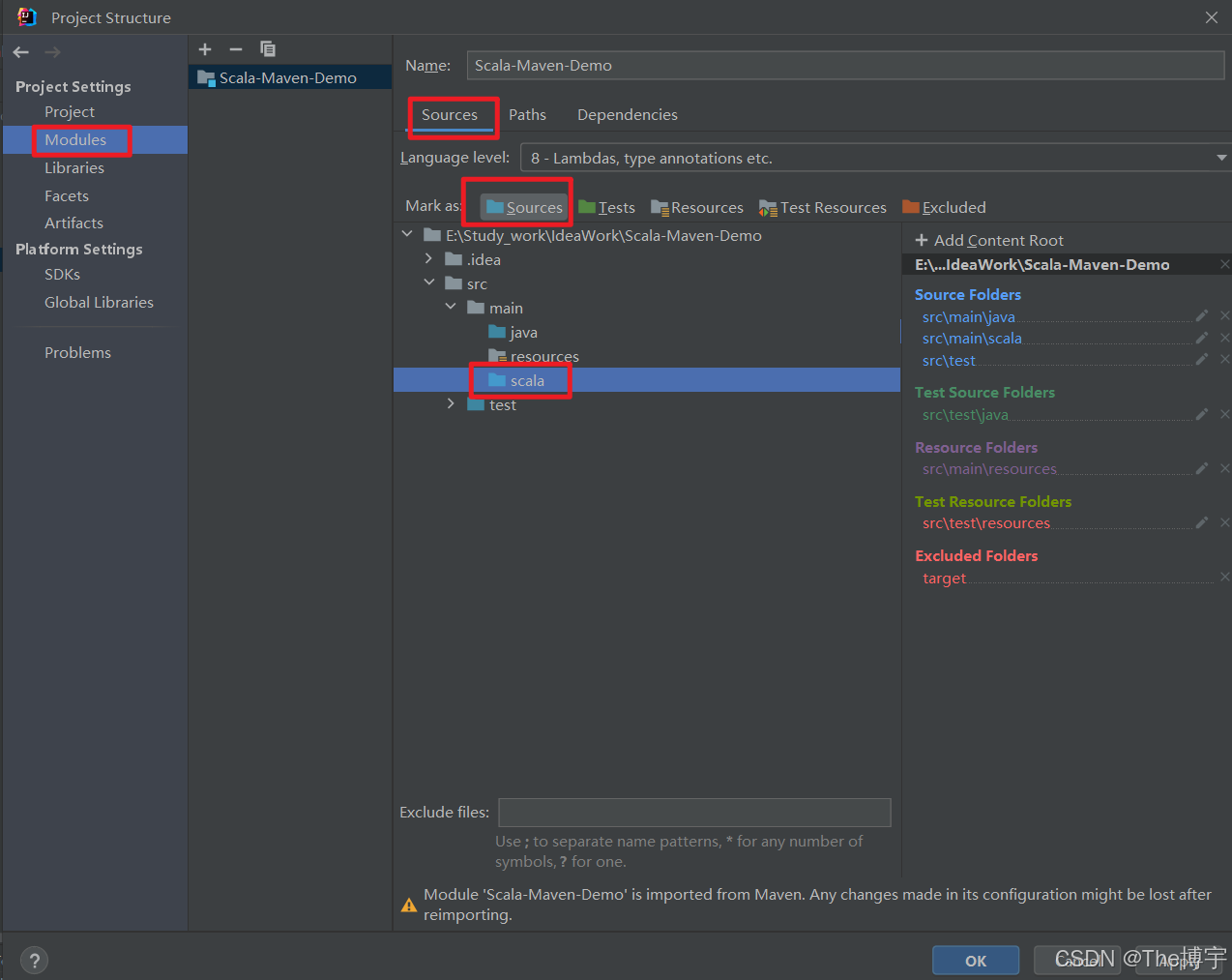Image resolution: width=1232 pixels, height=980 pixels.
Task: Edit properties of src\main\resources folder
Action: pyautogui.click(x=1202, y=468)
